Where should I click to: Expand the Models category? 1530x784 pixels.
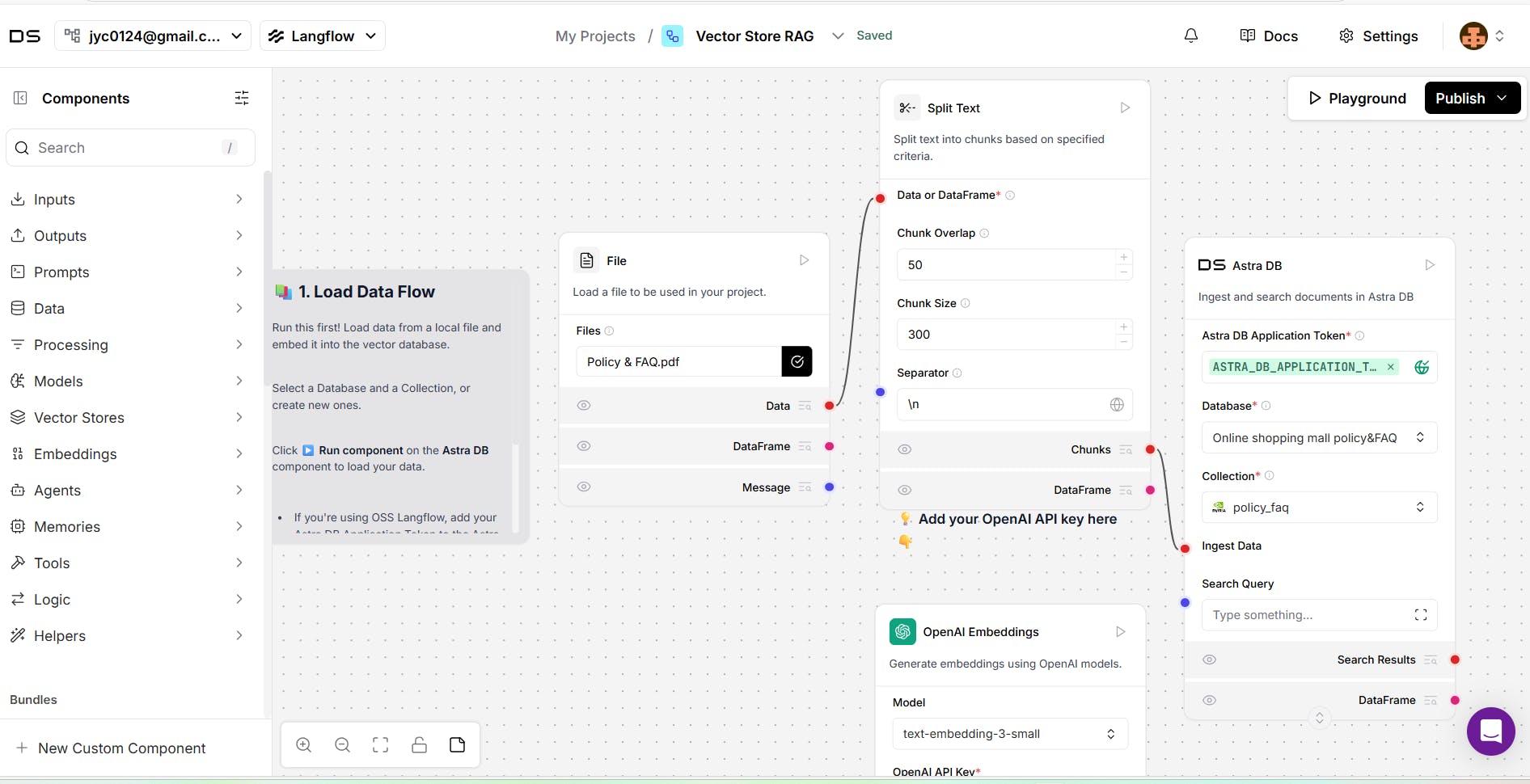127,381
